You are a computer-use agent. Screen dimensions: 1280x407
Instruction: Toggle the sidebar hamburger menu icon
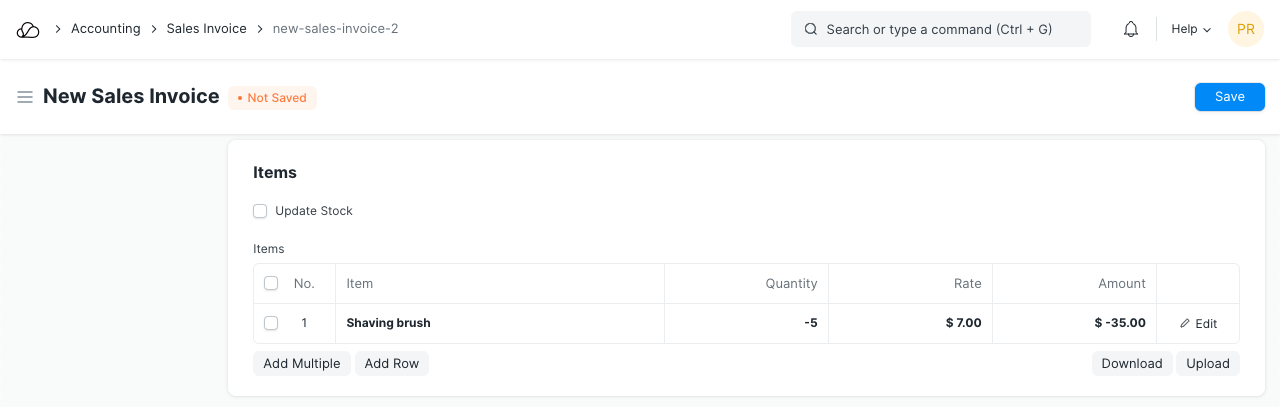point(25,97)
